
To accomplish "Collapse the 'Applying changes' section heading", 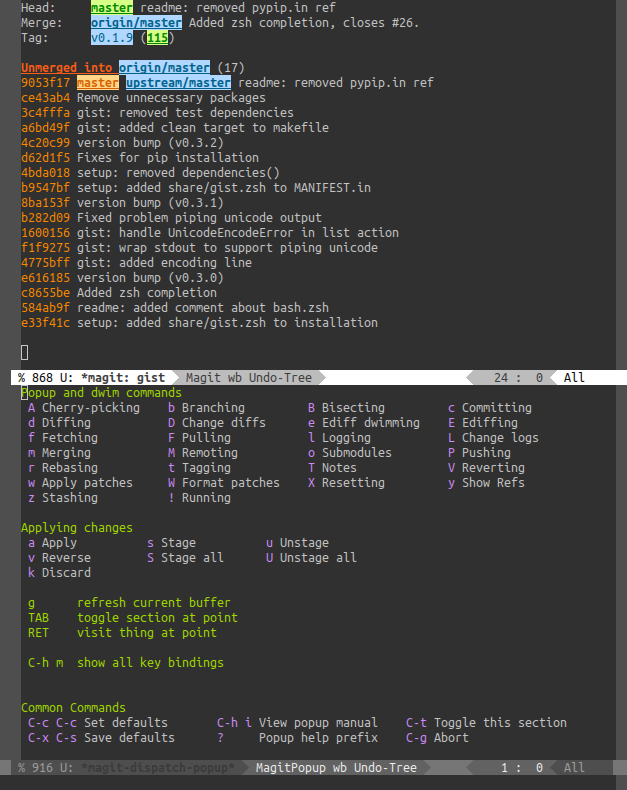I will coord(76,528).
